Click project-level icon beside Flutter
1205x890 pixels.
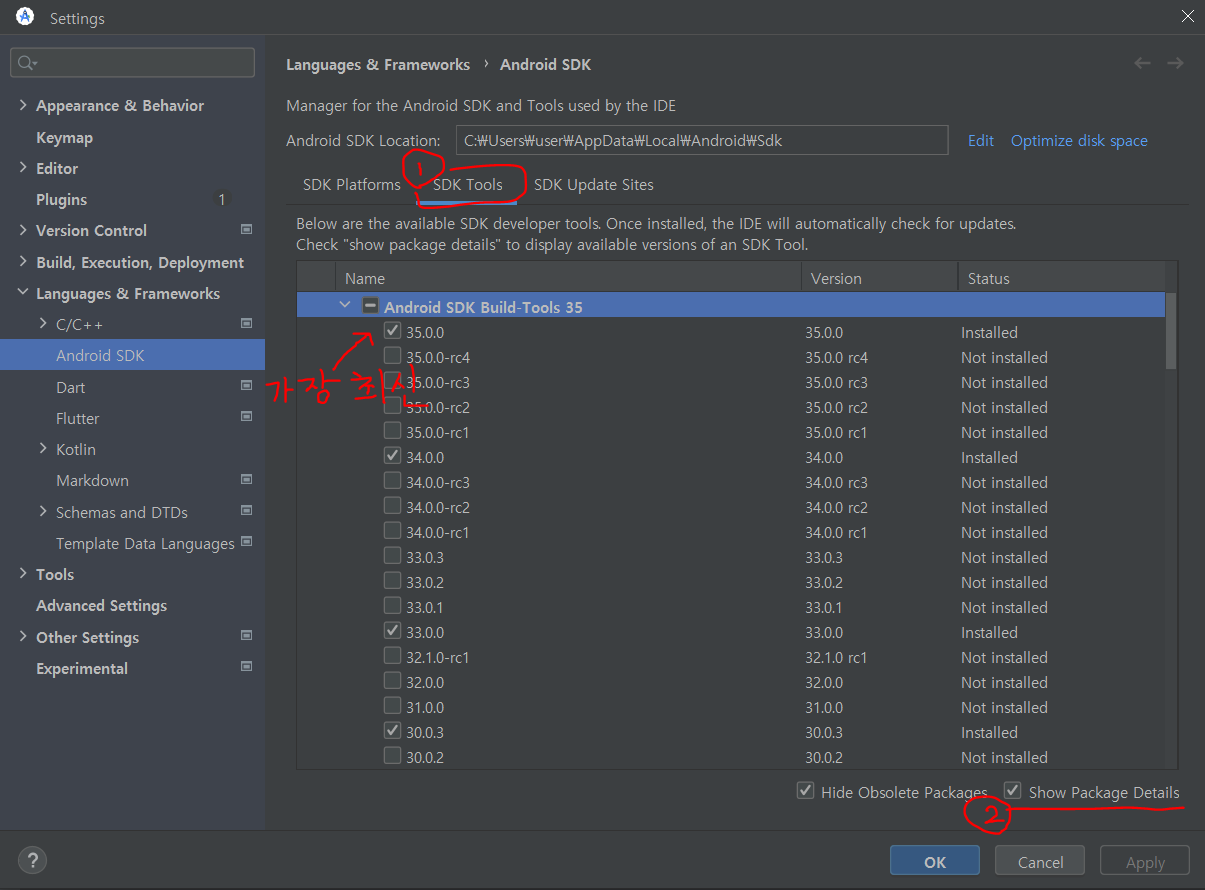click(x=247, y=417)
